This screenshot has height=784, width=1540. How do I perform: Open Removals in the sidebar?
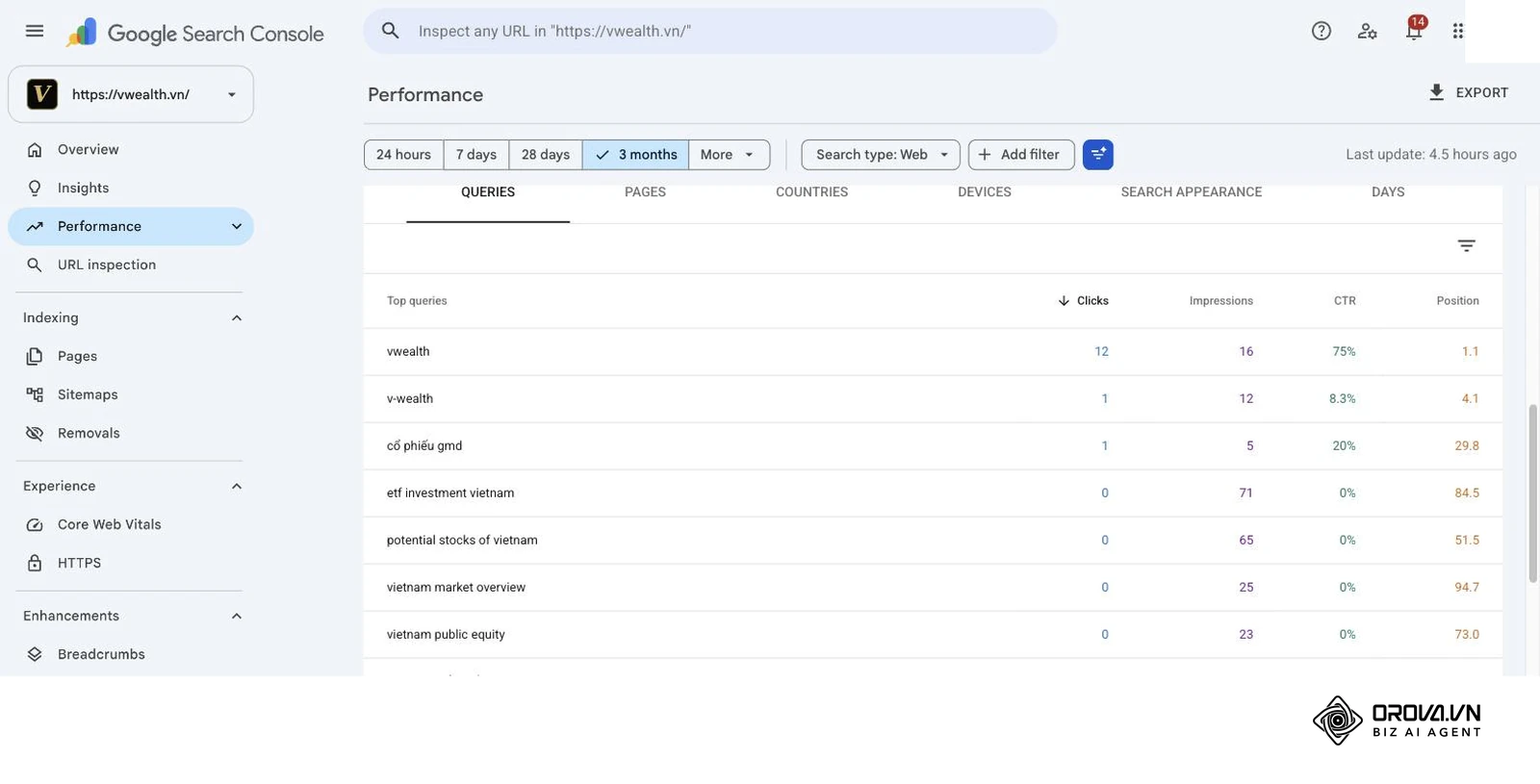(x=131, y=434)
